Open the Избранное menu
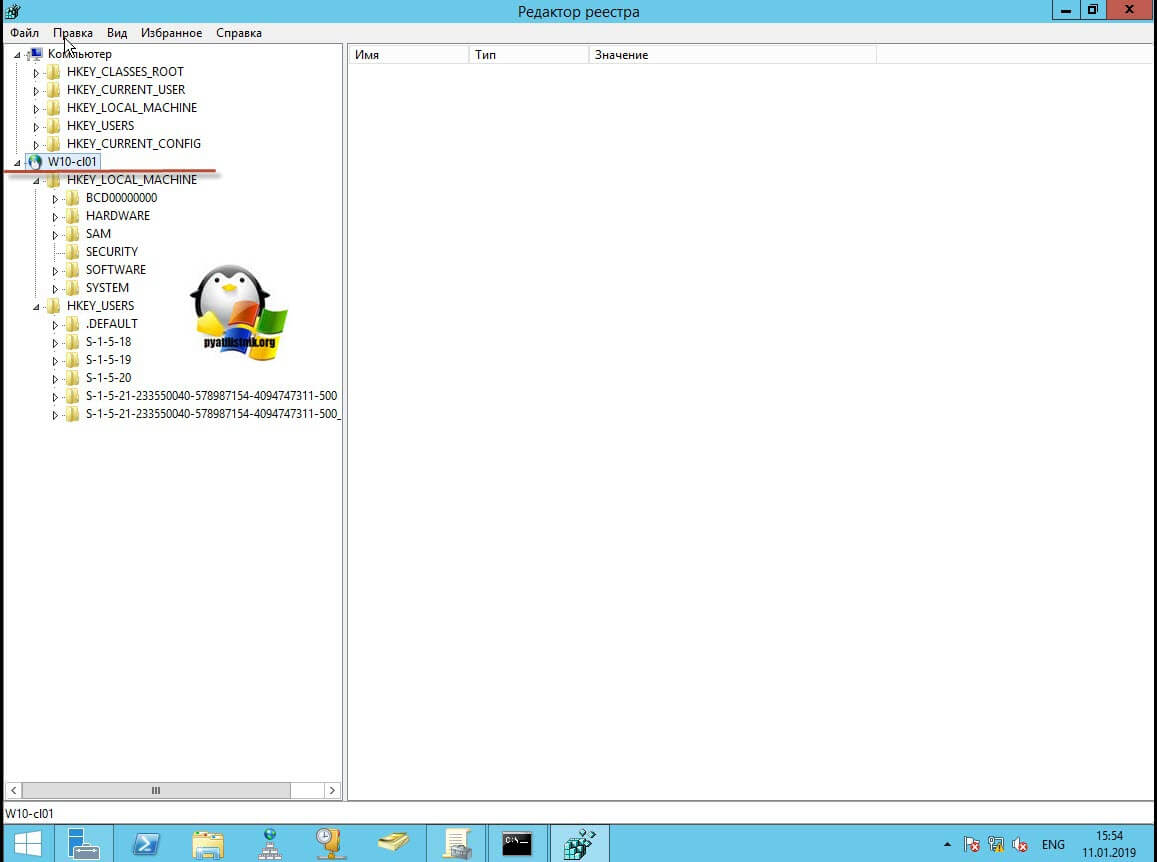The height and width of the screenshot is (862, 1157). [171, 33]
